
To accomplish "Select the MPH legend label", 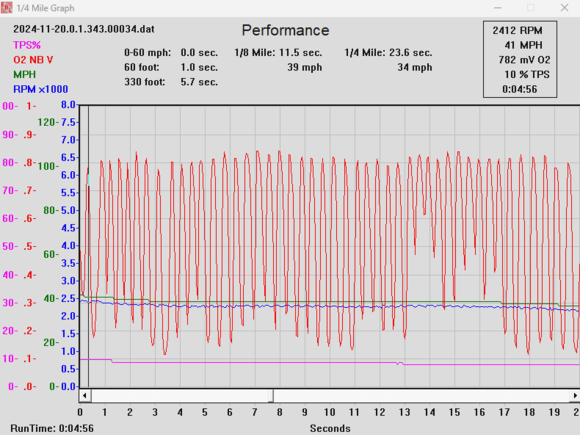I will click(24, 75).
